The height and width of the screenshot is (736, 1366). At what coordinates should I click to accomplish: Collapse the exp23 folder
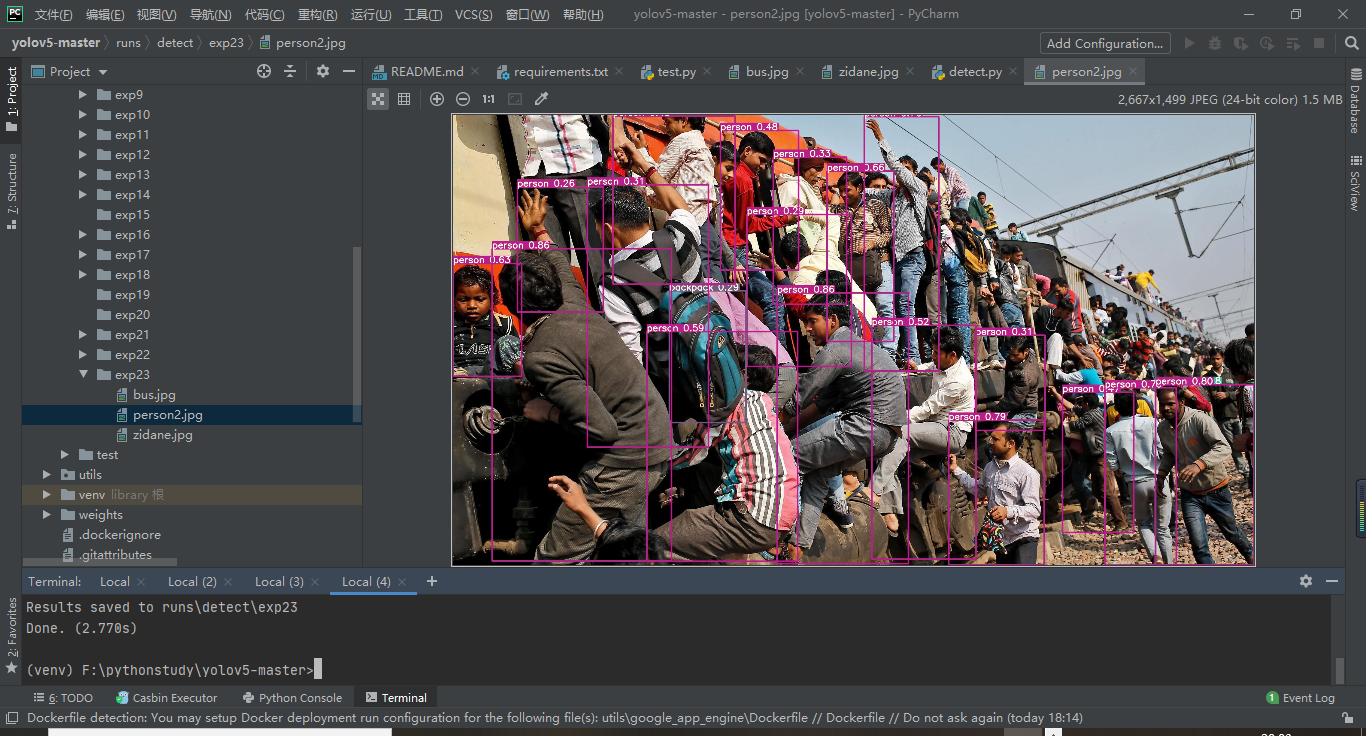click(83, 375)
